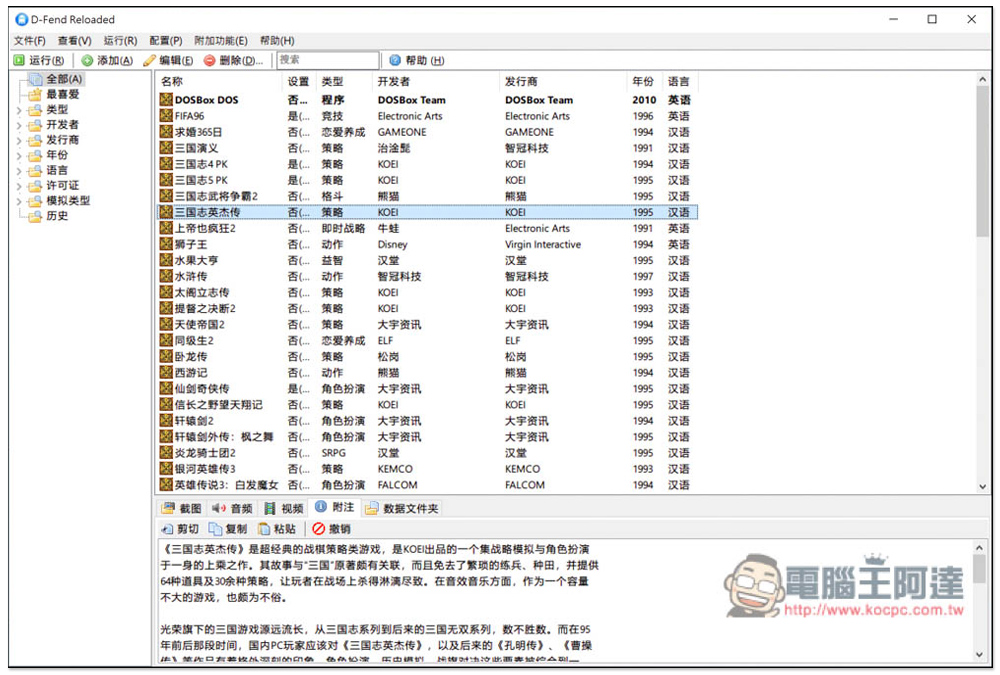Sort list by 年份 column header
Screen dimensions: 1000x675
click(x=643, y=81)
